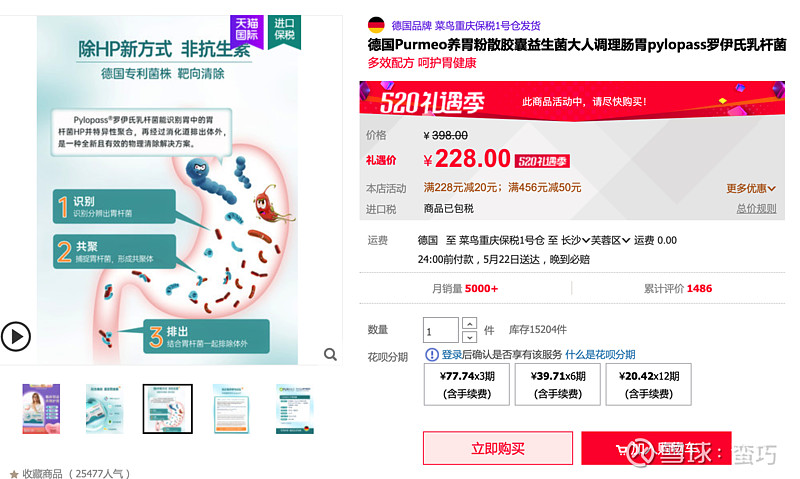Click the quantity input field

(x=440, y=330)
